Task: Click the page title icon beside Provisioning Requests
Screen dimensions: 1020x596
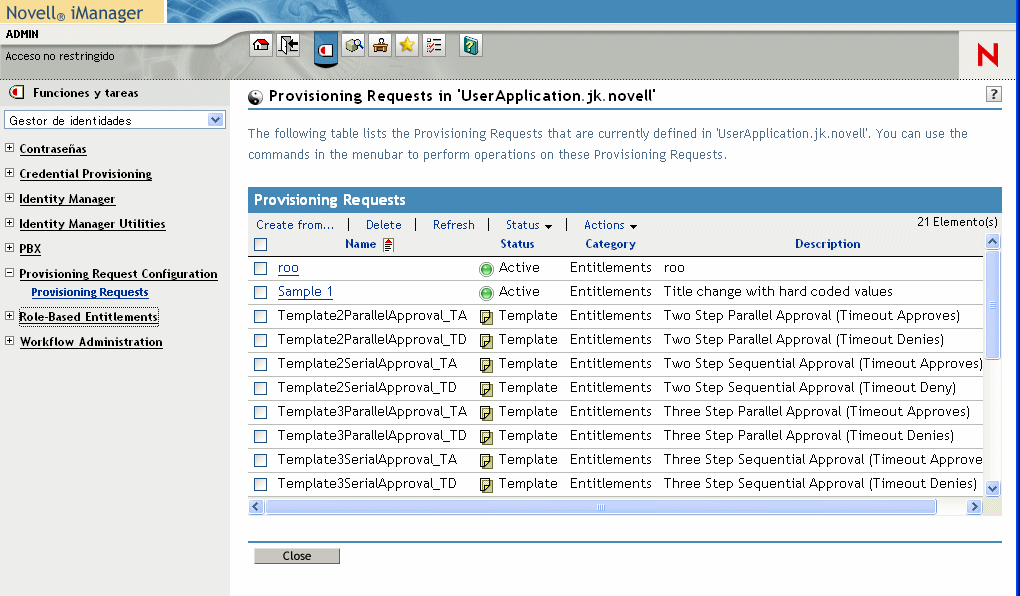Action: tap(256, 97)
